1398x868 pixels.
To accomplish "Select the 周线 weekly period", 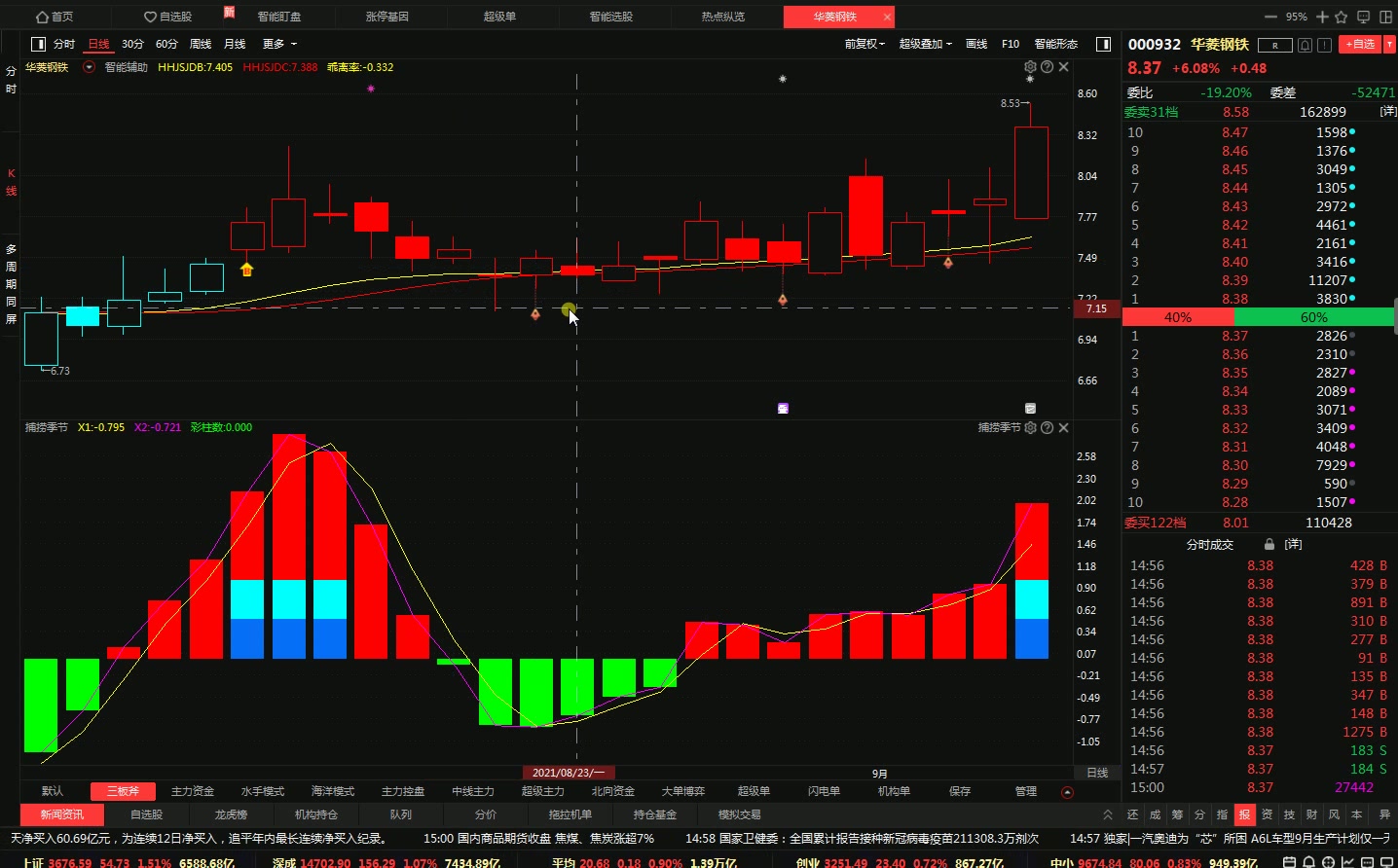I will click(201, 44).
